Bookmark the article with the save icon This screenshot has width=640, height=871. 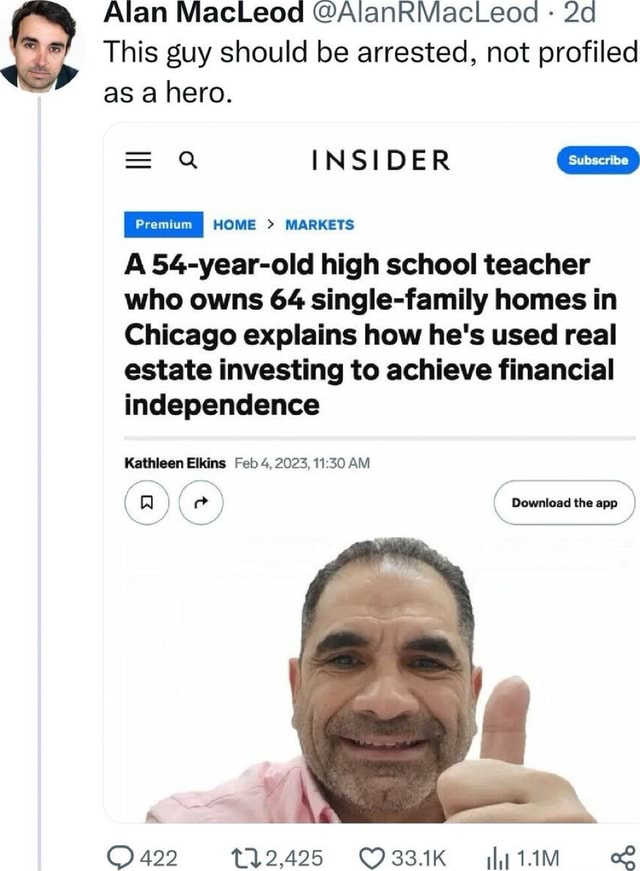pos(146,503)
